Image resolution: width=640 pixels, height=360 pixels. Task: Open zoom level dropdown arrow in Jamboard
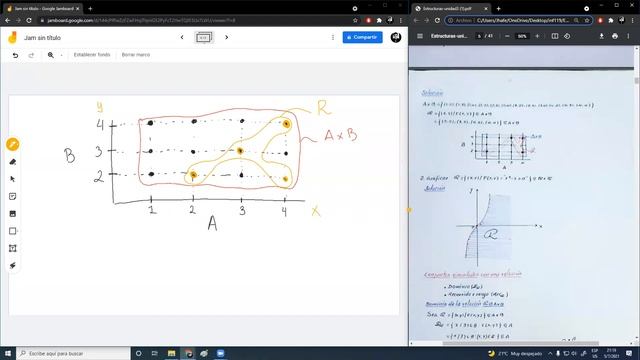[61, 55]
